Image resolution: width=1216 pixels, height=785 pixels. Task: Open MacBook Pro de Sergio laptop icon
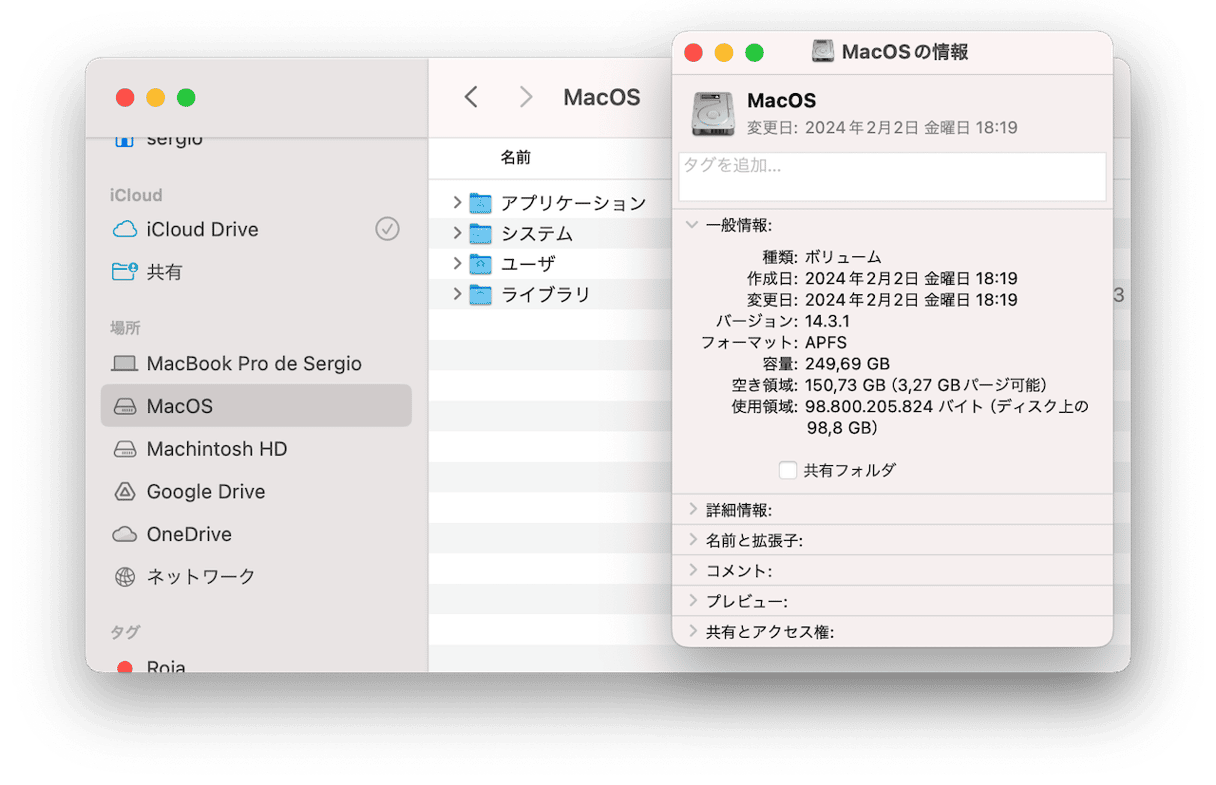pos(125,364)
